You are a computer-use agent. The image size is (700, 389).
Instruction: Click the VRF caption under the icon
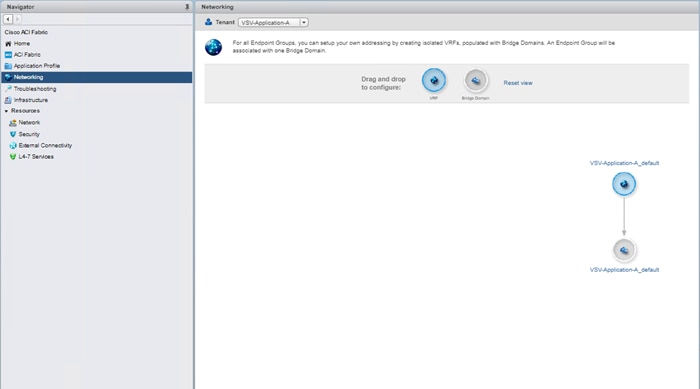click(433, 98)
